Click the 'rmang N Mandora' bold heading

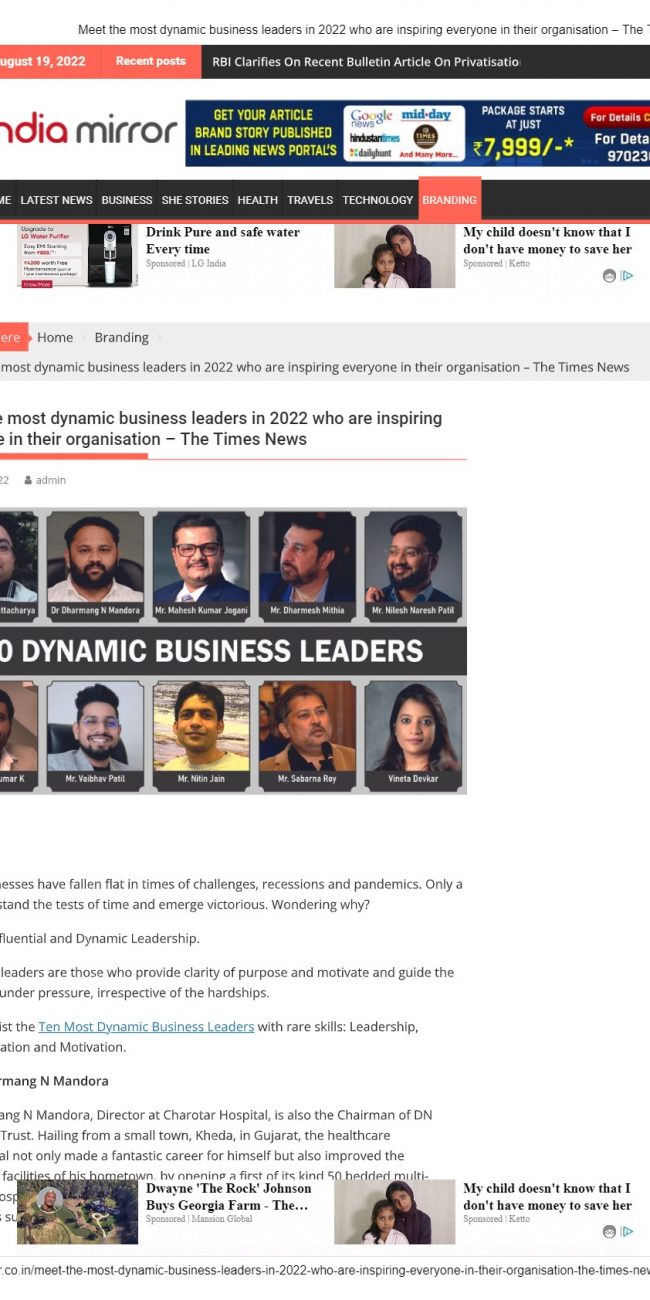pos(54,1081)
